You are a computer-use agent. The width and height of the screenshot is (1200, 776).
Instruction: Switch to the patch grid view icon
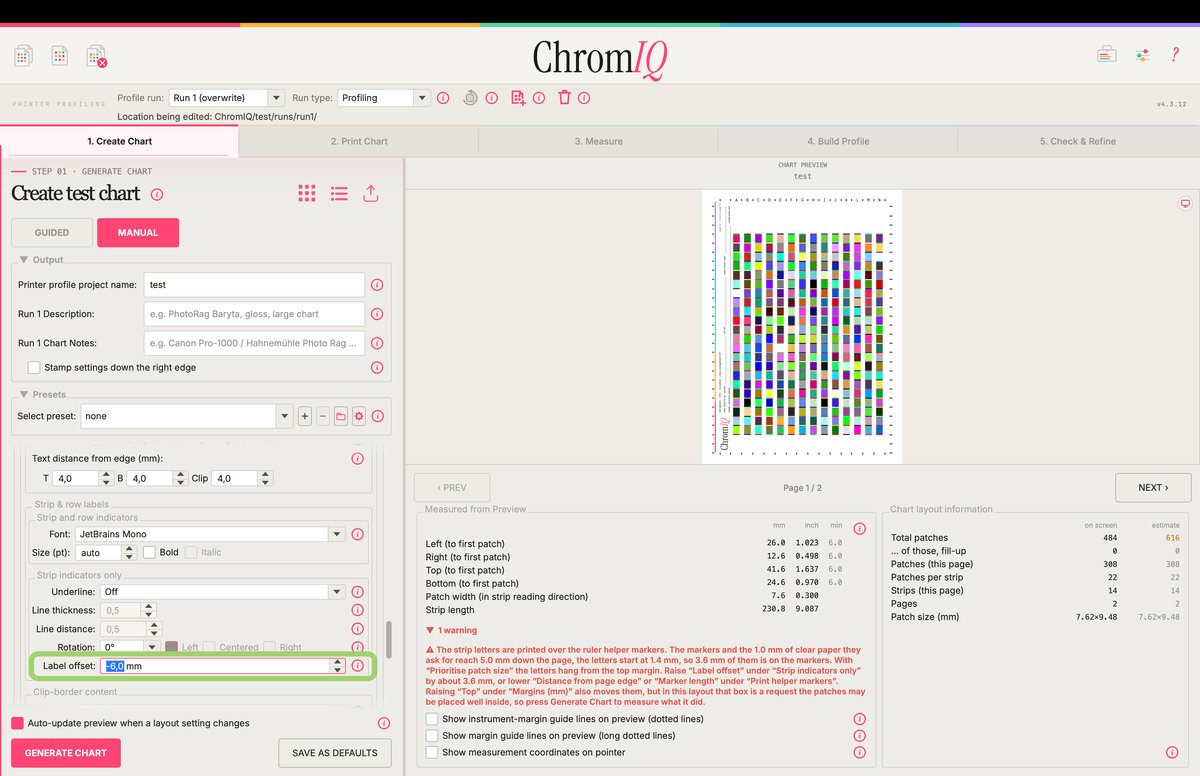point(307,194)
